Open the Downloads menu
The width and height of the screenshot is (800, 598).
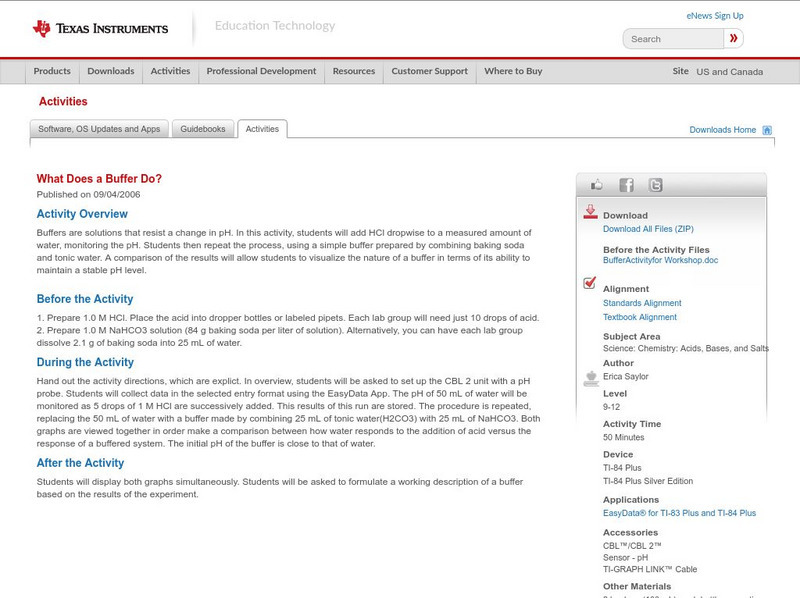(x=111, y=71)
